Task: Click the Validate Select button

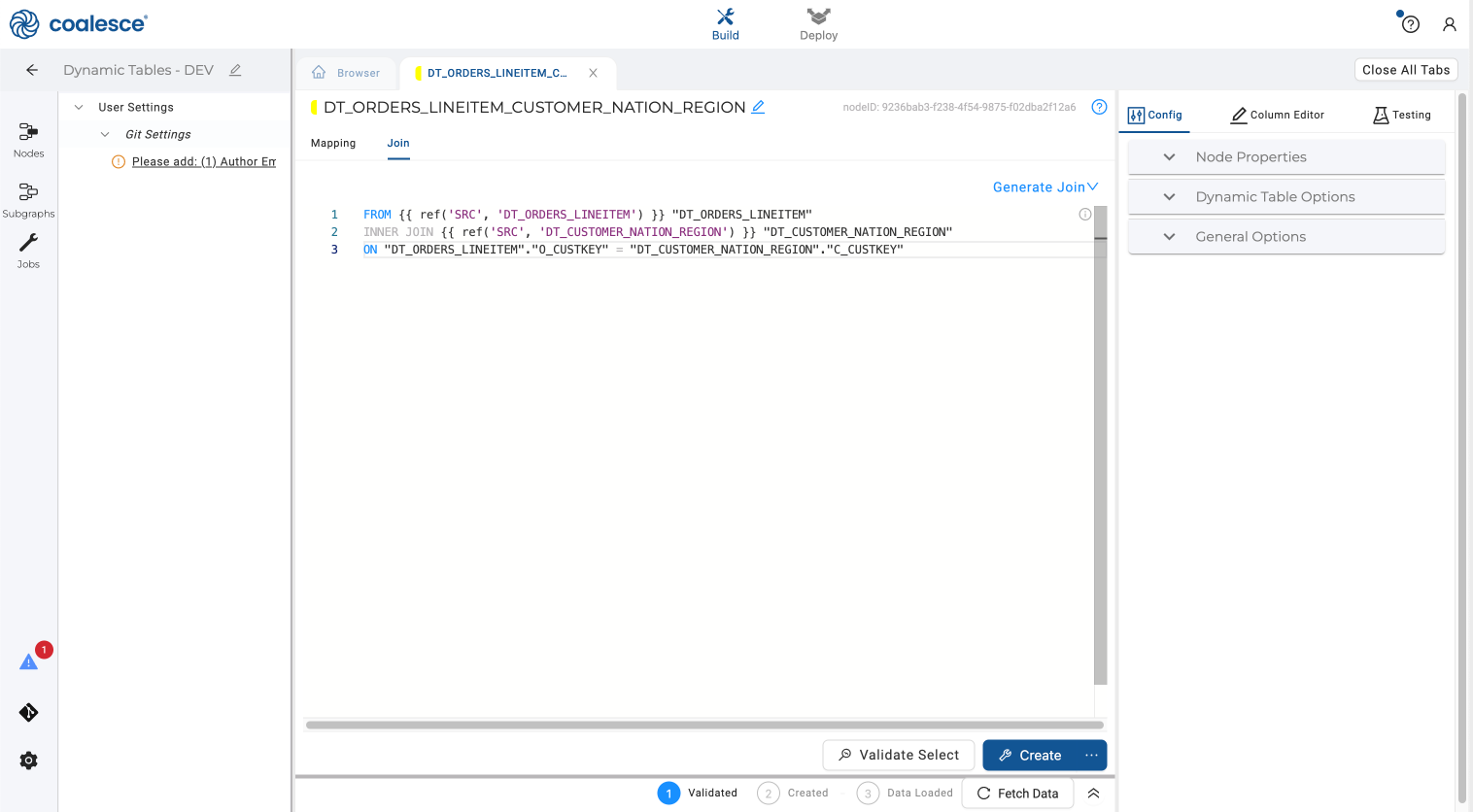Action: pyautogui.click(x=899, y=755)
